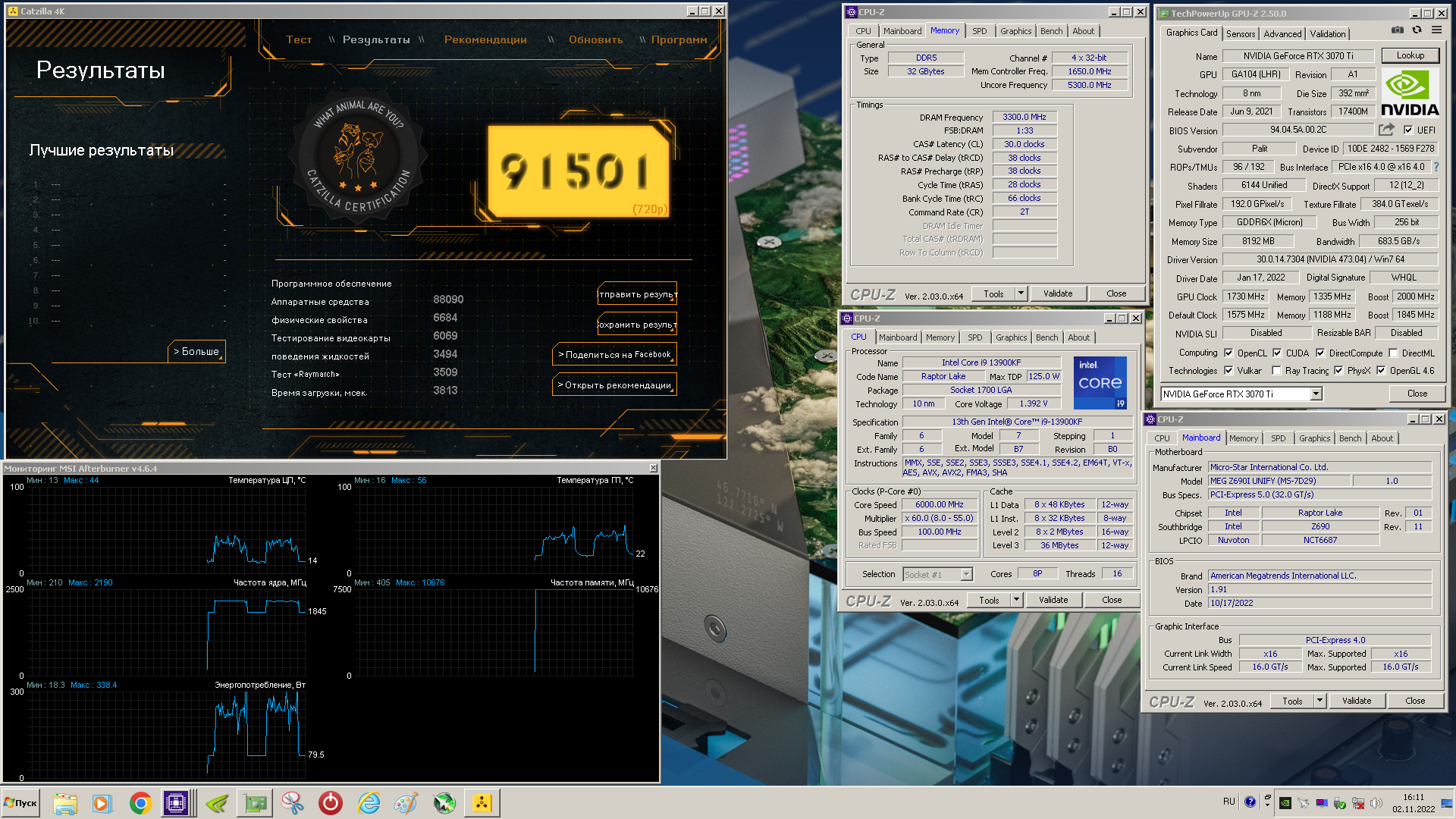Screen dimensions: 1456x819
Task: Take a GPU-Z screenshot with the camera icon
Action: 1398,30
